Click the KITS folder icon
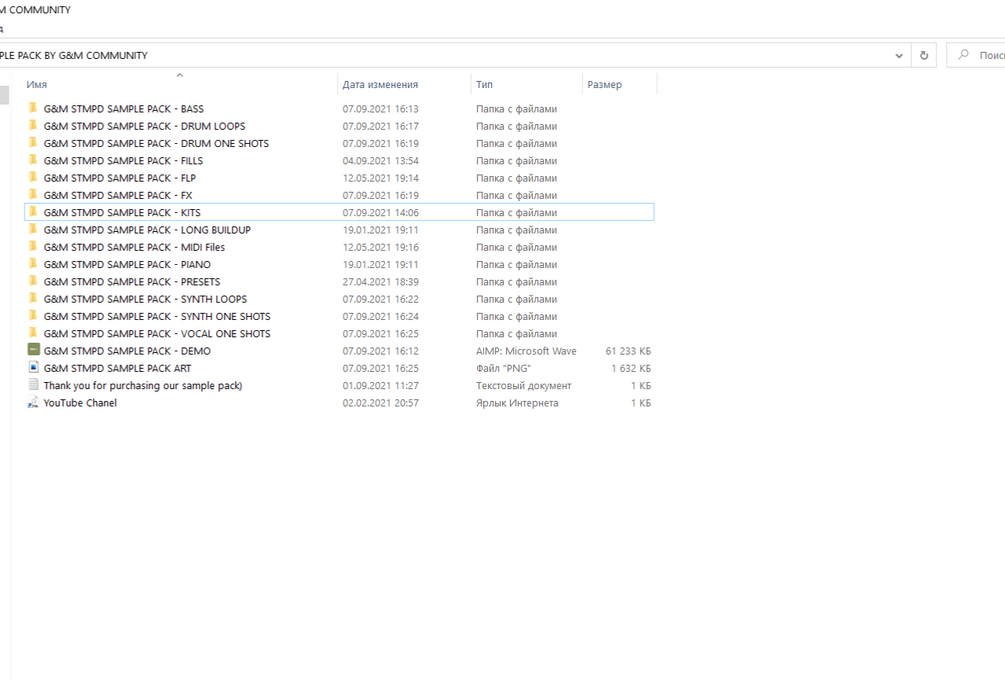This screenshot has height=680, width=1005. 33,212
